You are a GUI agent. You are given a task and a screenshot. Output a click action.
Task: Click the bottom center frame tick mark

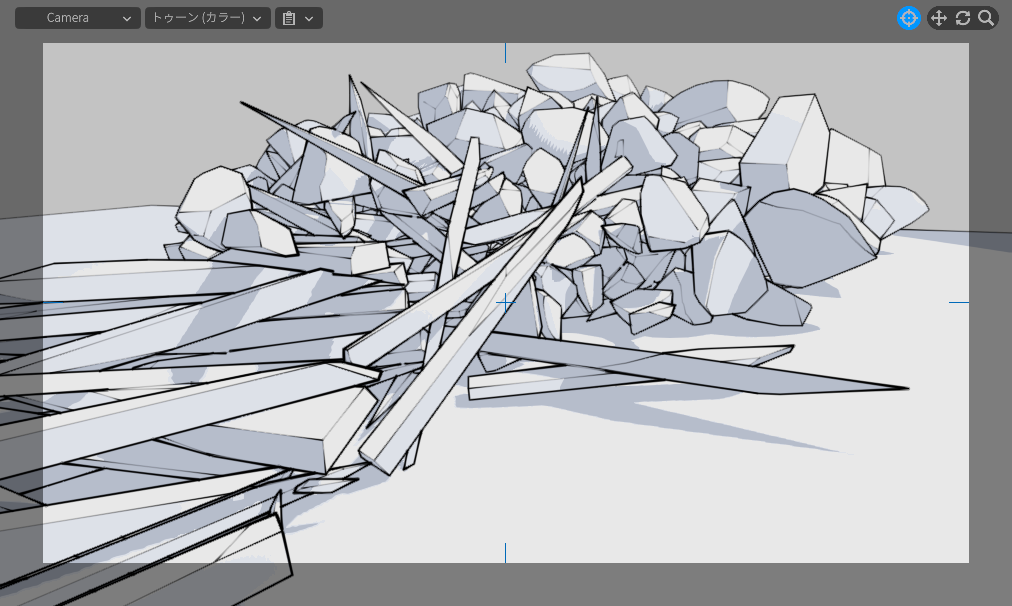point(505,552)
